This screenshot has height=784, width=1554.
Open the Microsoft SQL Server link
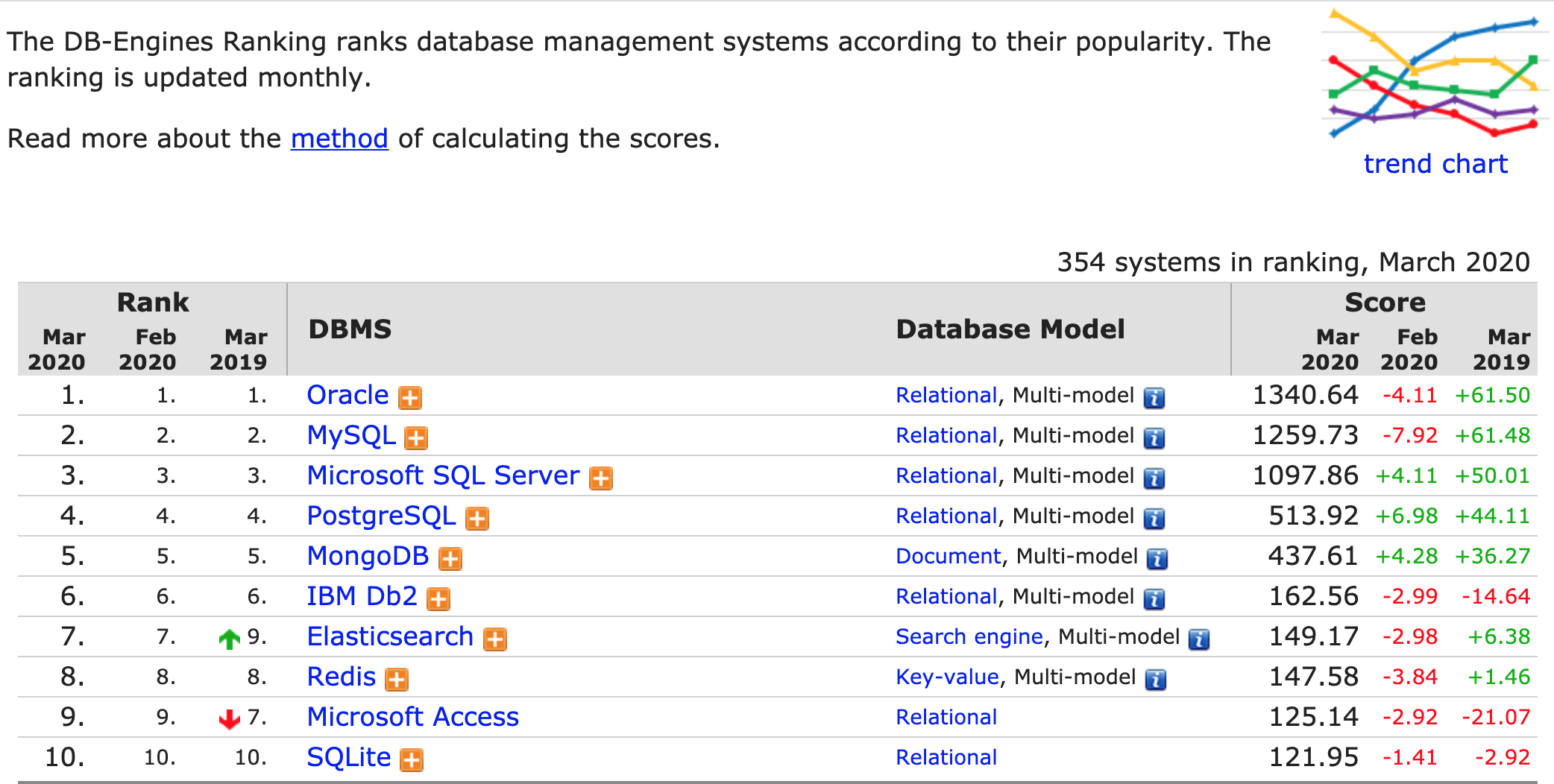point(443,475)
